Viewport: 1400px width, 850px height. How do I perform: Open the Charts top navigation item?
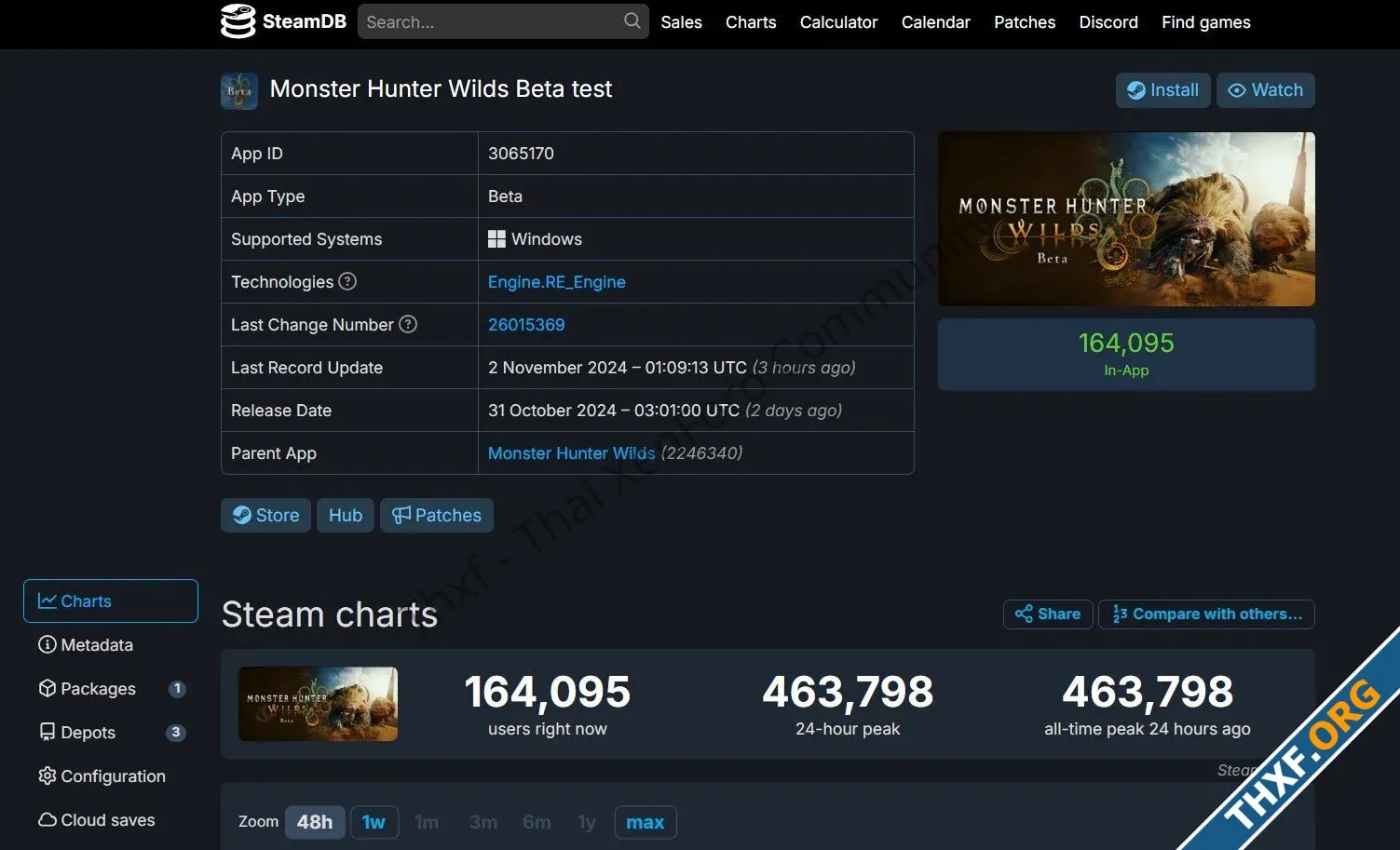[x=751, y=22]
